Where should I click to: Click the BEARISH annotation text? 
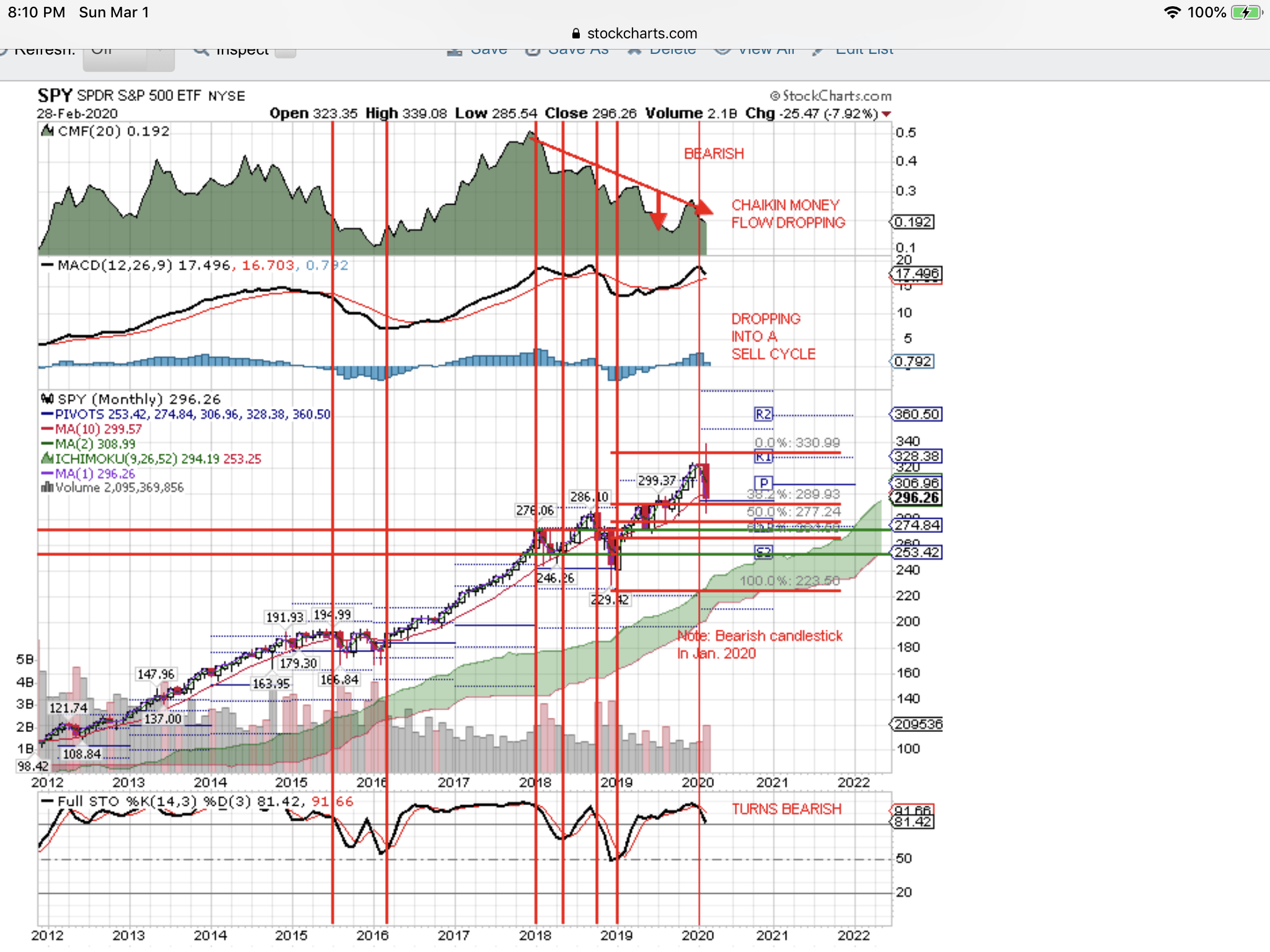(x=714, y=154)
